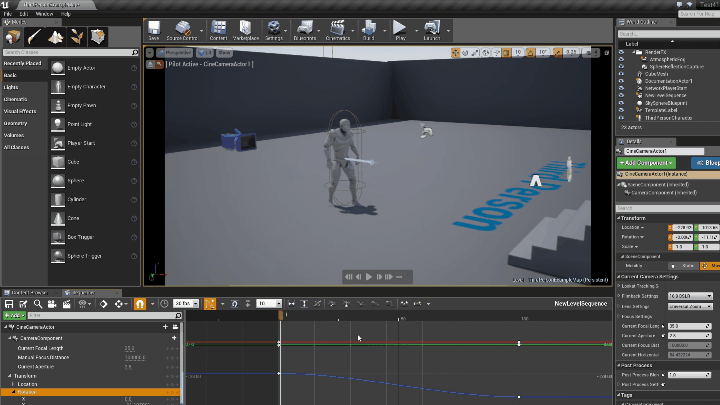
Task: Click the eject pilot icon in viewport
Action: [151, 64]
